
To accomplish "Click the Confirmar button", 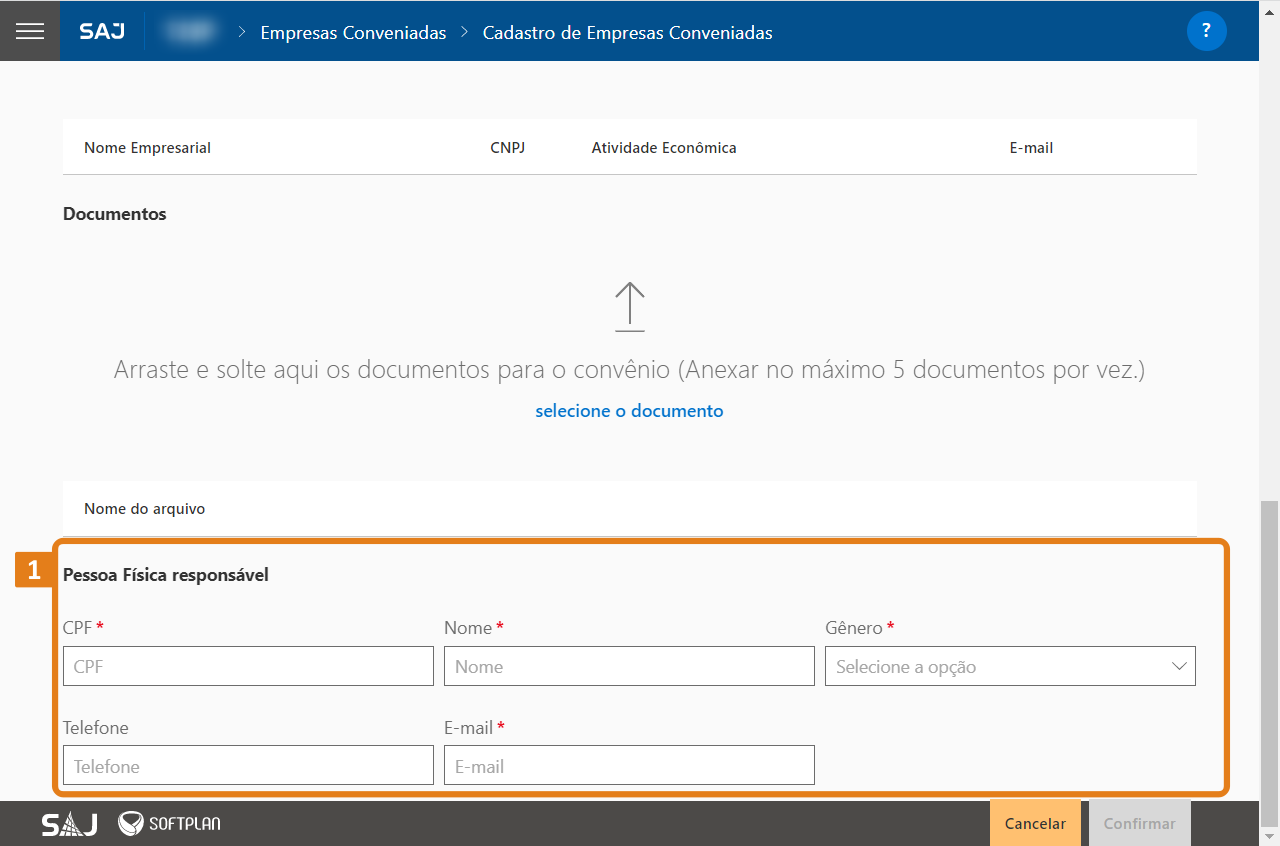I will point(1139,823).
